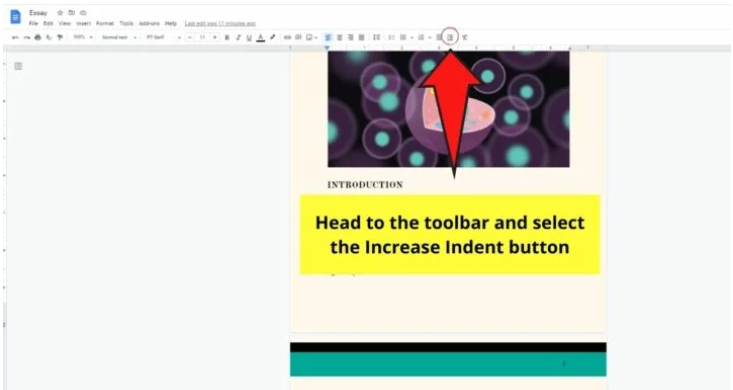This screenshot has height=390, width=733.
Task: Click the Increase Indent button
Action: 450,37
